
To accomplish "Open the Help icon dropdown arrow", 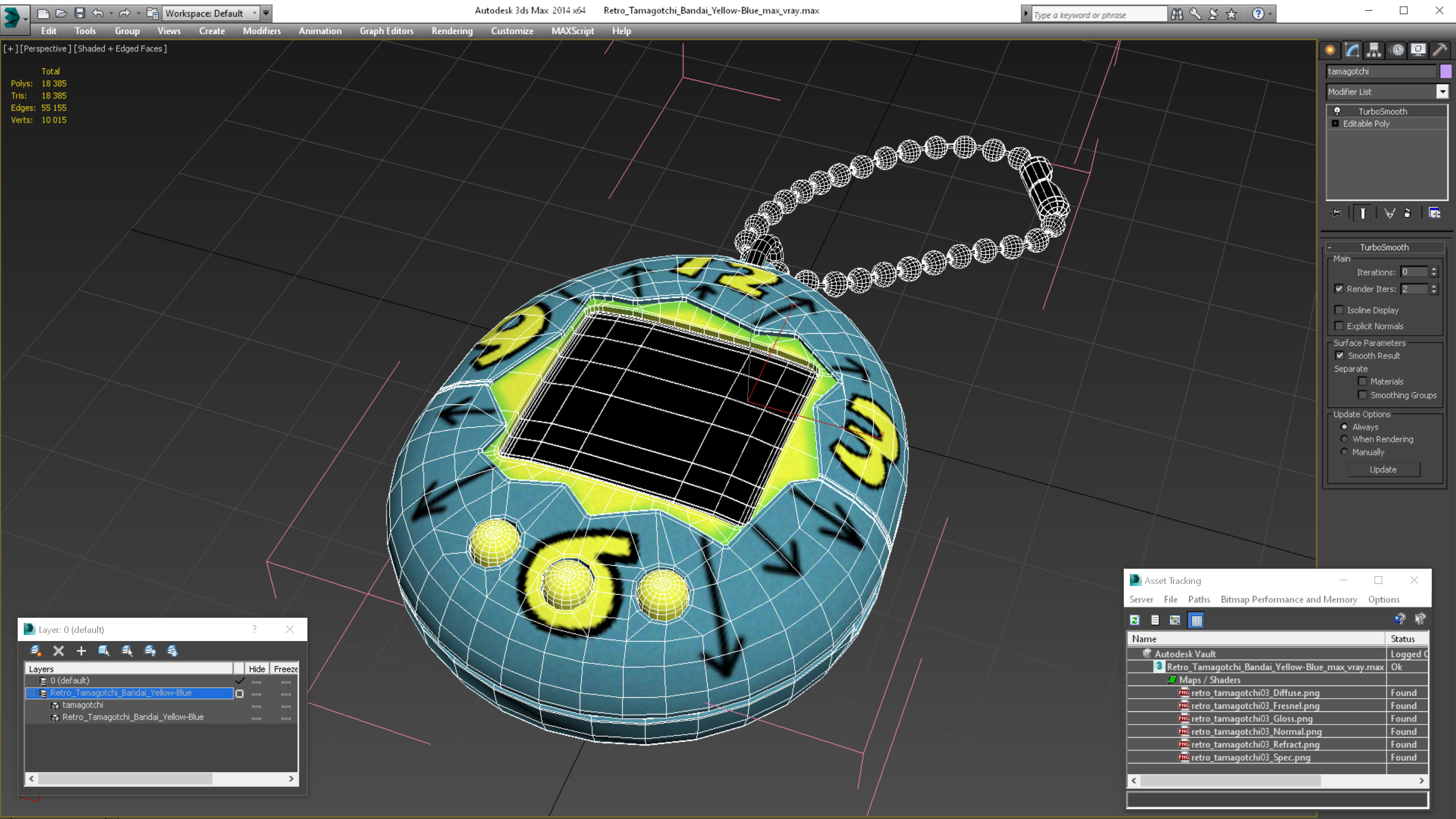I will 1270,14.
